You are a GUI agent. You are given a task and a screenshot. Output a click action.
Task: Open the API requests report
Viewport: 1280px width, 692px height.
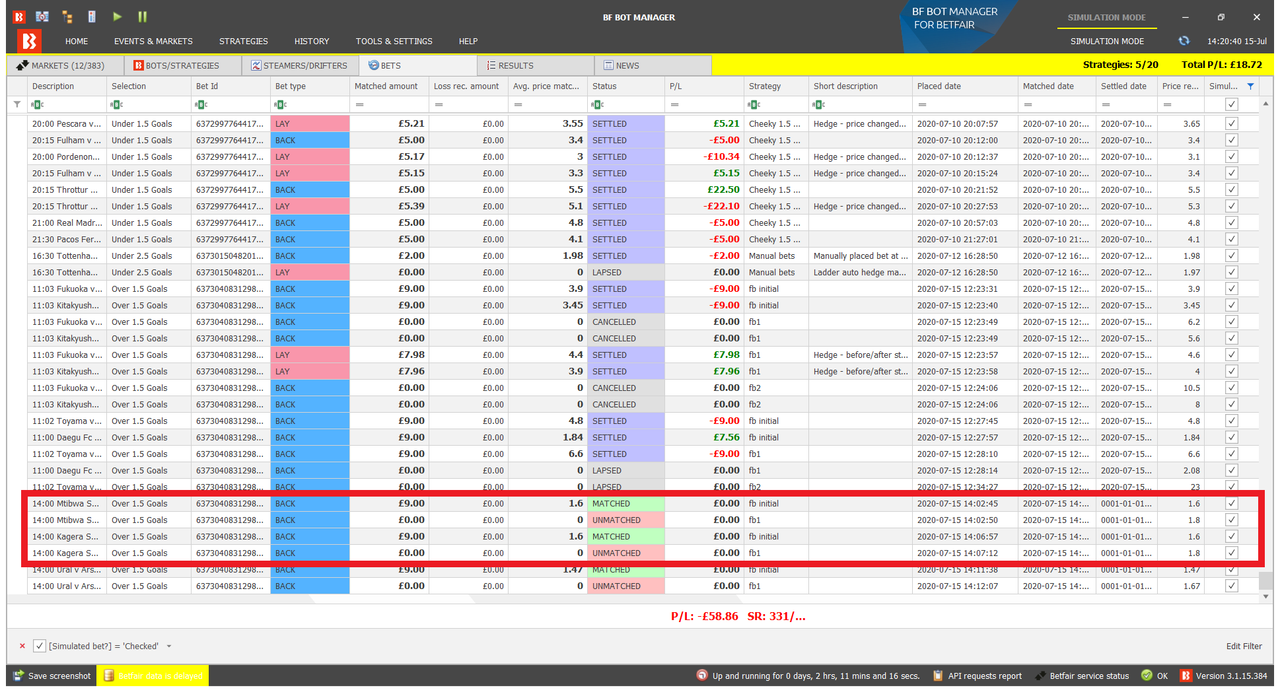[977, 676]
